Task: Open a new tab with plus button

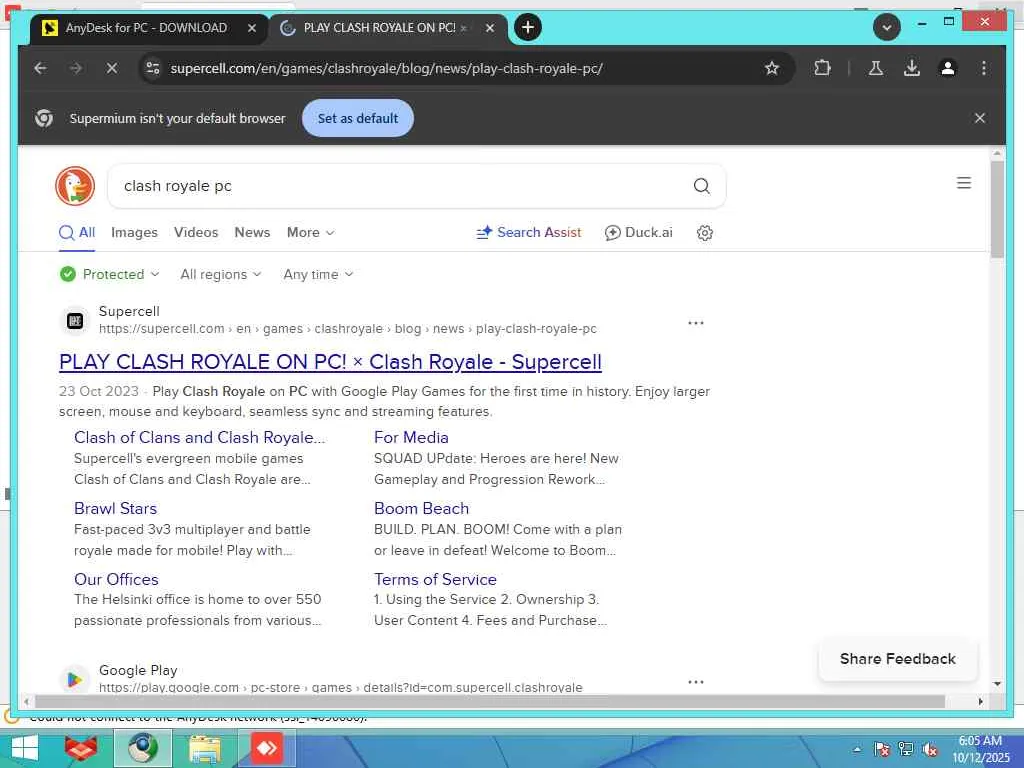Action: click(x=528, y=27)
